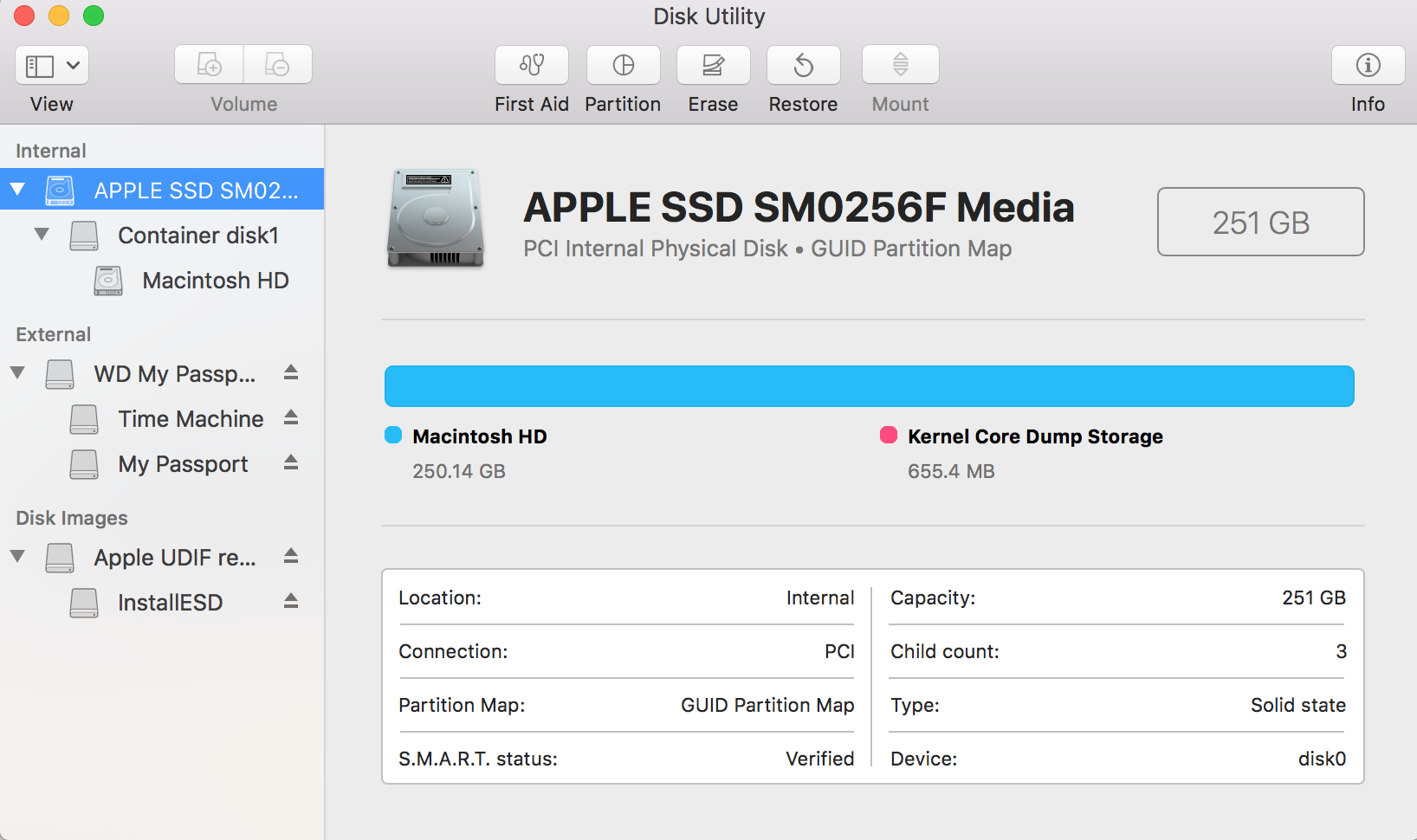This screenshot has width=1417, height=840.
Task: Collapse the WD My Passport disclosure triangle
Action: tap(17, 372)
